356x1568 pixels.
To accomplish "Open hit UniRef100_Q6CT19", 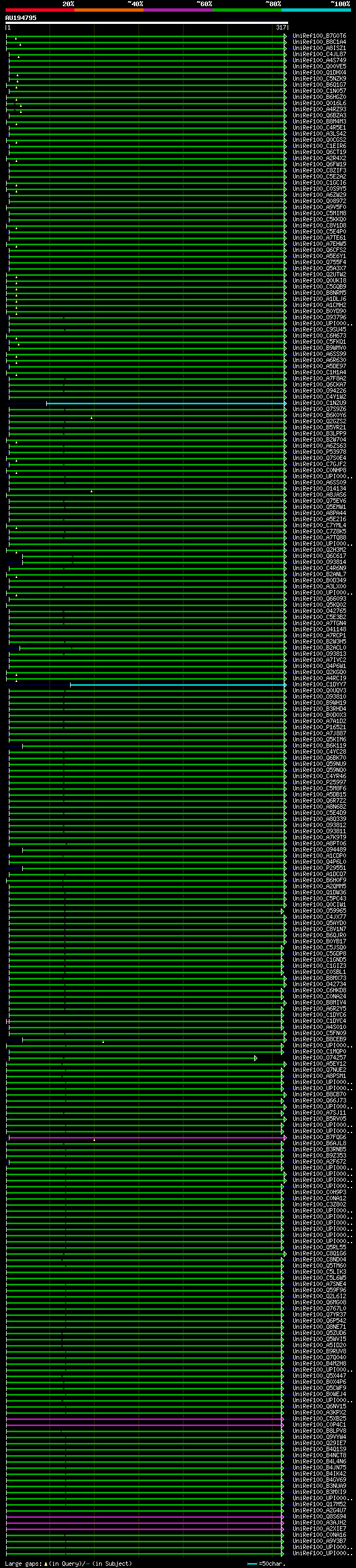I will (319, 152).
